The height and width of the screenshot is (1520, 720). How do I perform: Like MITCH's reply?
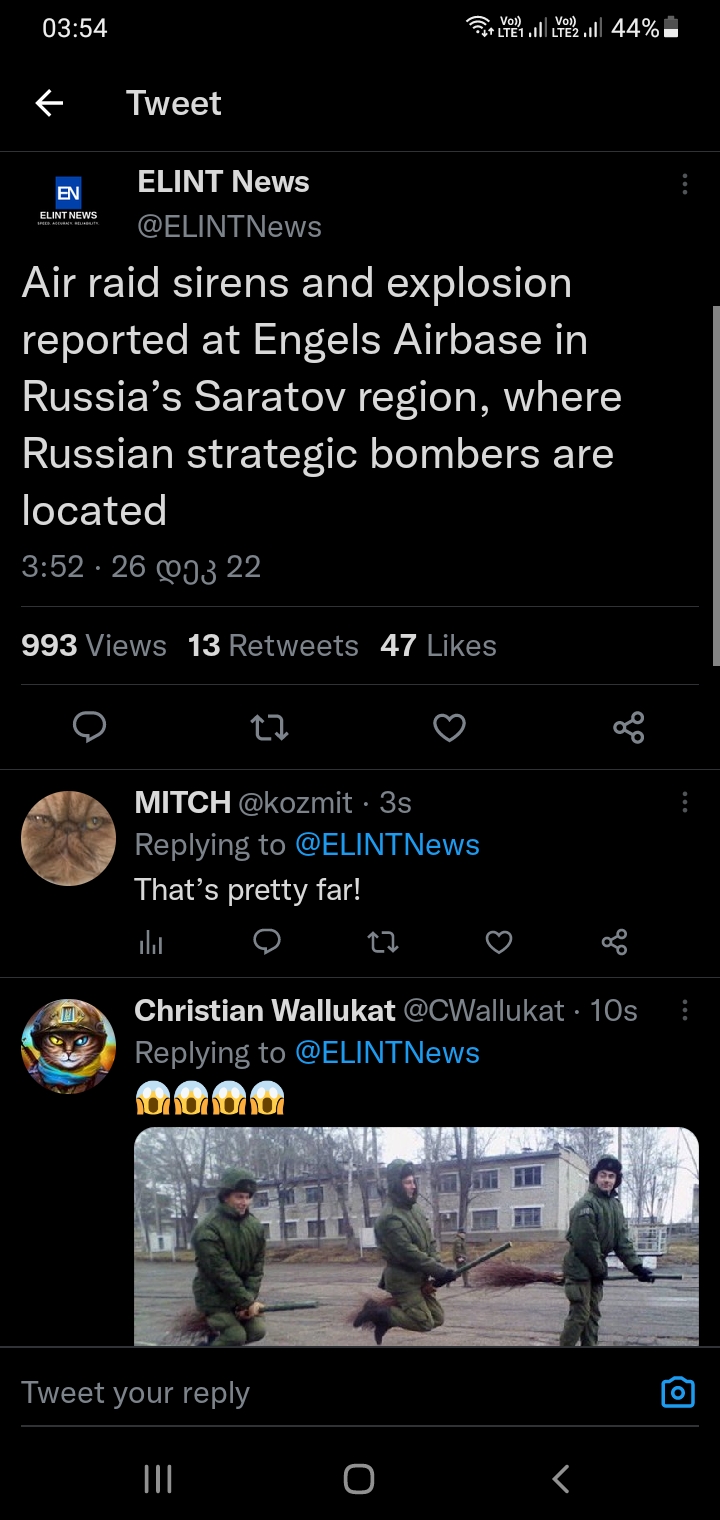tap(499, 941)
